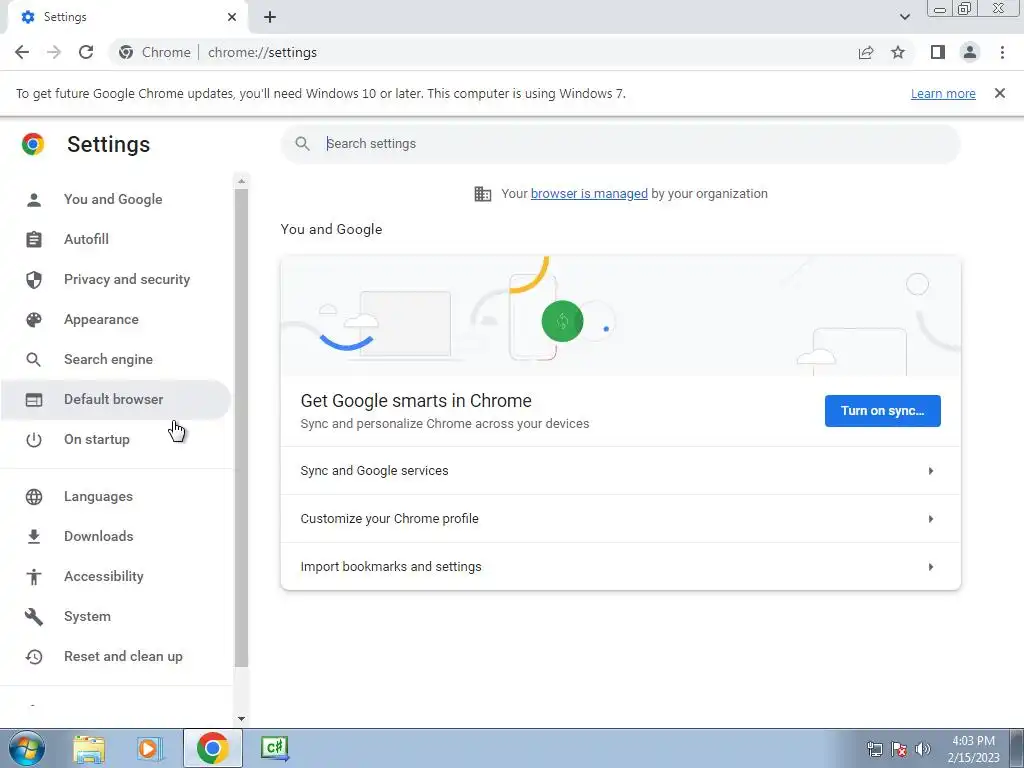This screenshot has height=768, width=1024.
Task: Click the volume speaker tray icon
Action: pyautogui.click(x=923, y=749)
